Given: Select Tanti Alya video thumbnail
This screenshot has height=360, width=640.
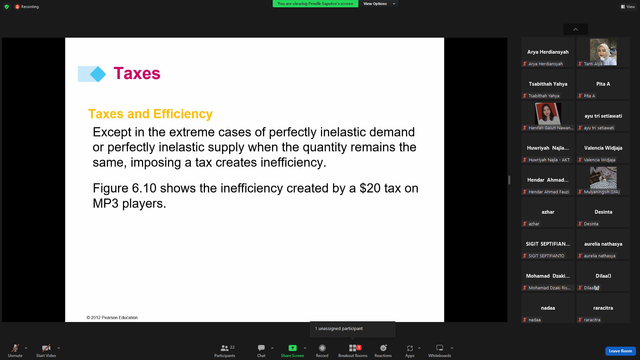Looking at the screenshot, I should [603, 52].
